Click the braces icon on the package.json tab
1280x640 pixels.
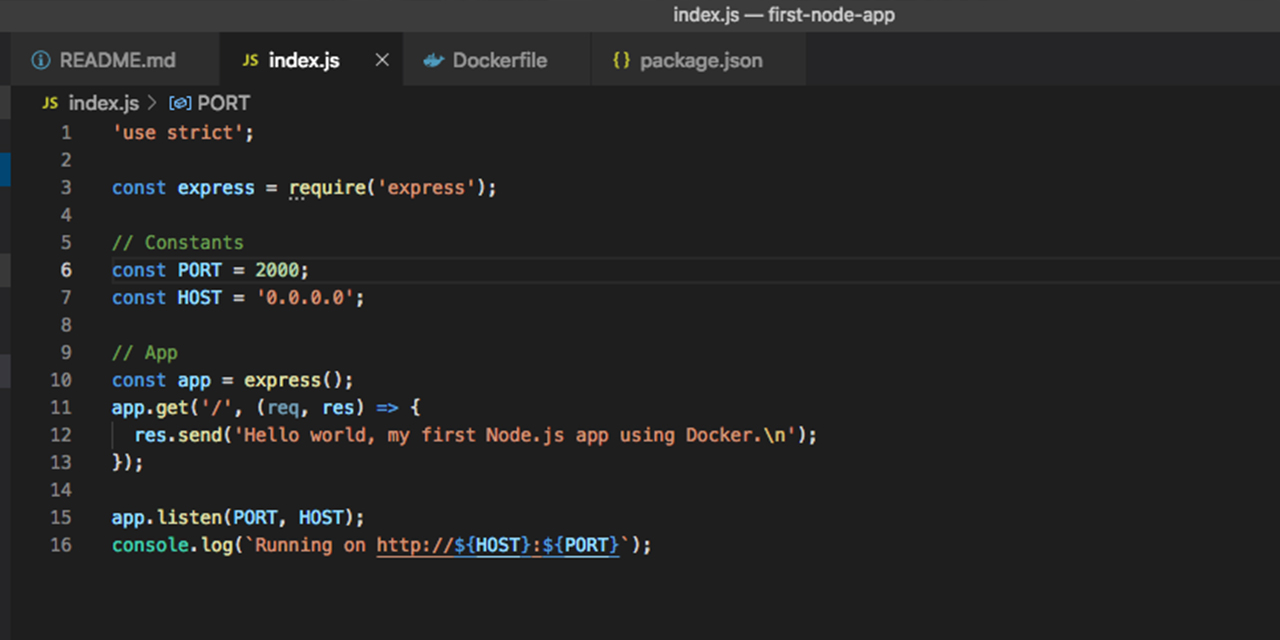621,60
